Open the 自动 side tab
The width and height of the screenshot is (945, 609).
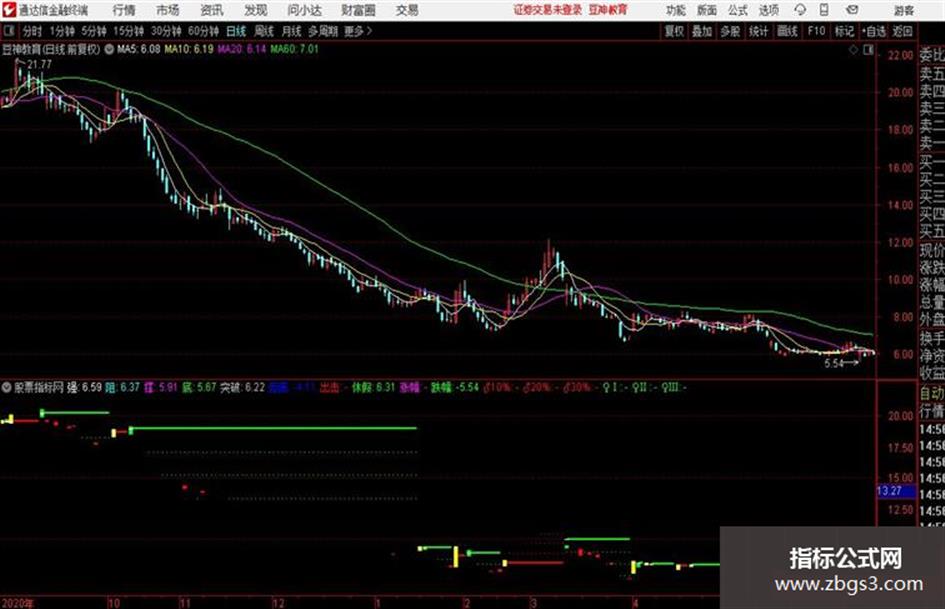coord(932,394)
